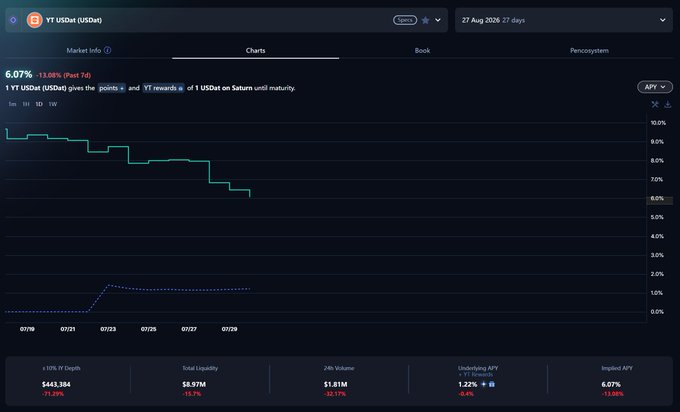Screen dimensions: 680x412
Task: Click the YT USDat (USDat) market title
Action: point(74,20)
